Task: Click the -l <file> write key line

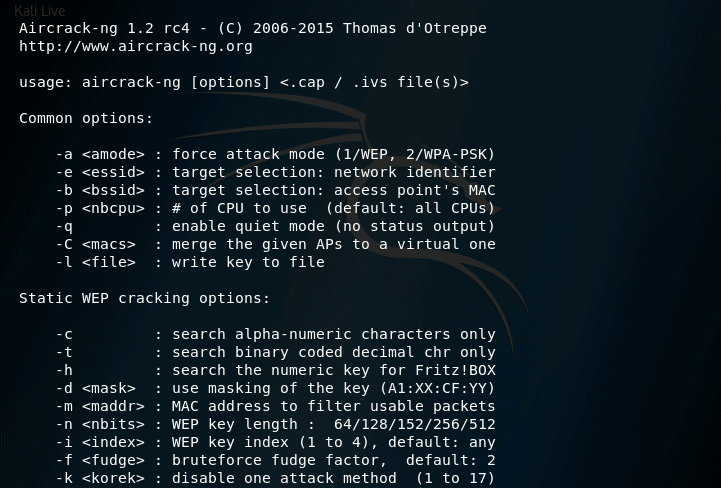Action: pyautogui.click(x=190, y=262)
